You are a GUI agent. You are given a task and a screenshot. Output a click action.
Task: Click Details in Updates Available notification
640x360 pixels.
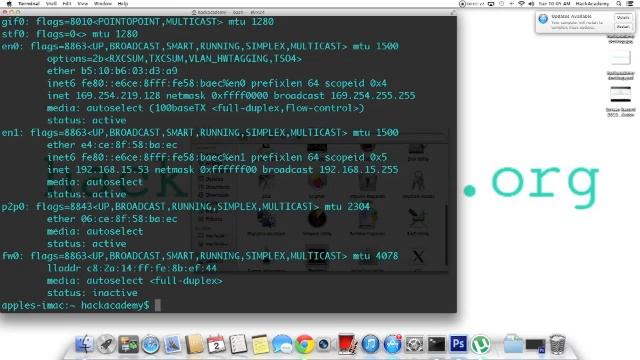point(623,18)
